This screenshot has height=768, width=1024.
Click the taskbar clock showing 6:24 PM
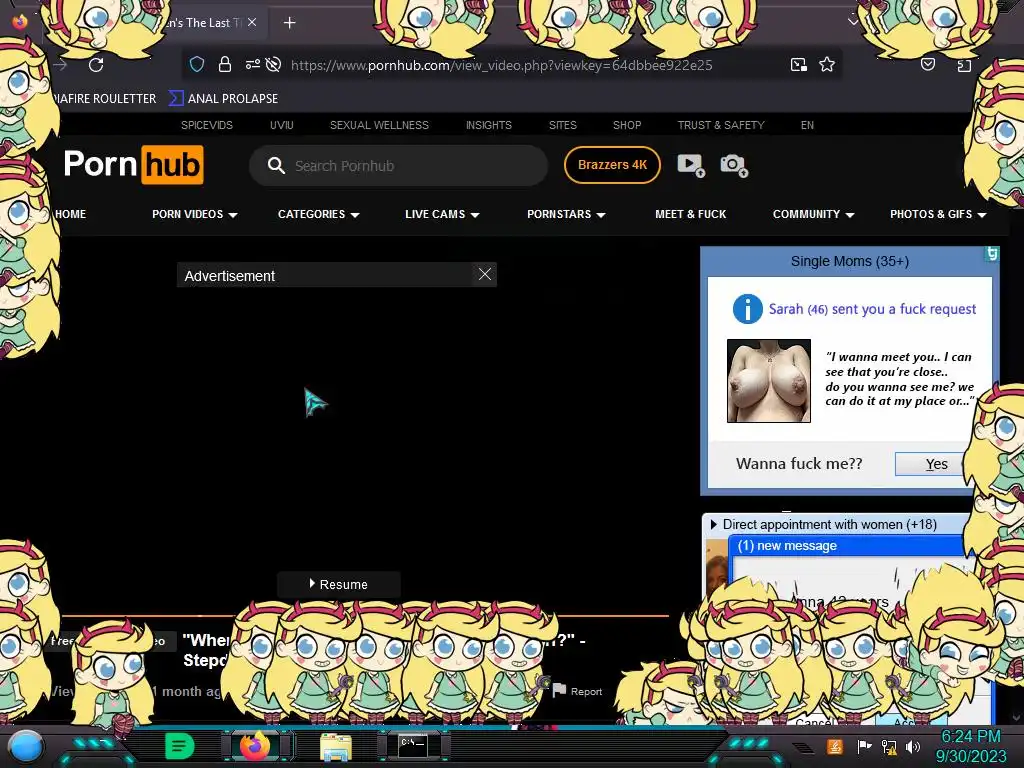(x=970, y=746)
